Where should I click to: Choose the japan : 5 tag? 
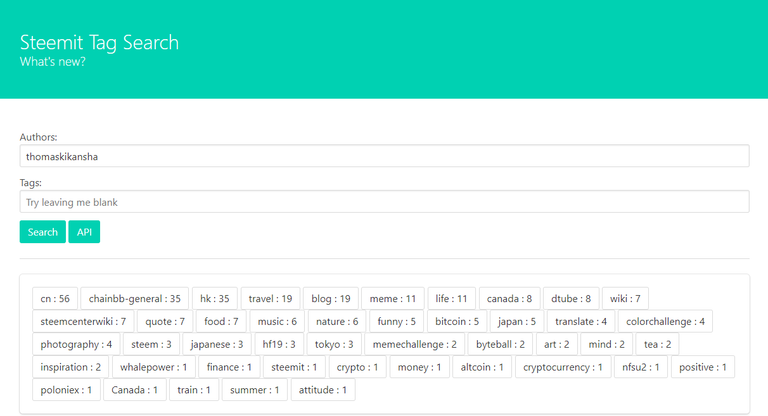(517, 321)
